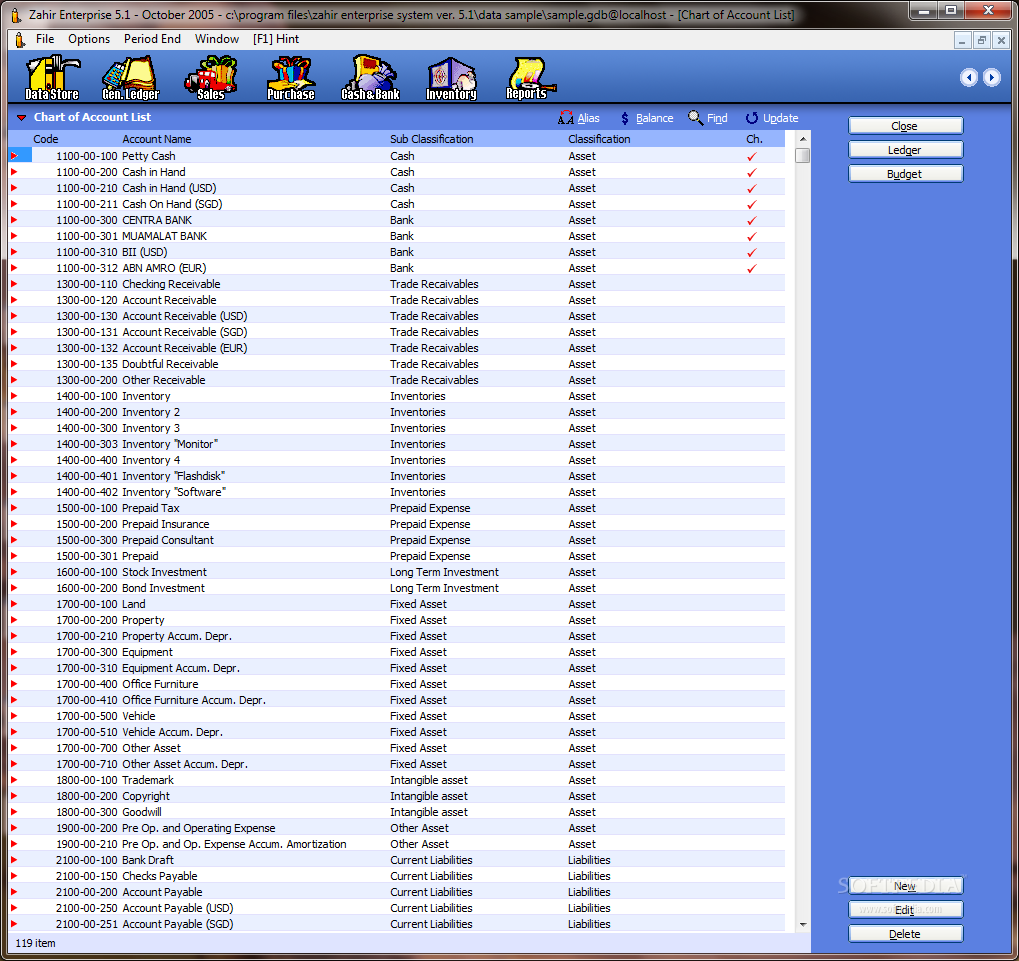Sort by Account Name column header
The width and height of the screenshot is (1019, 961).
tap(157, 139)
